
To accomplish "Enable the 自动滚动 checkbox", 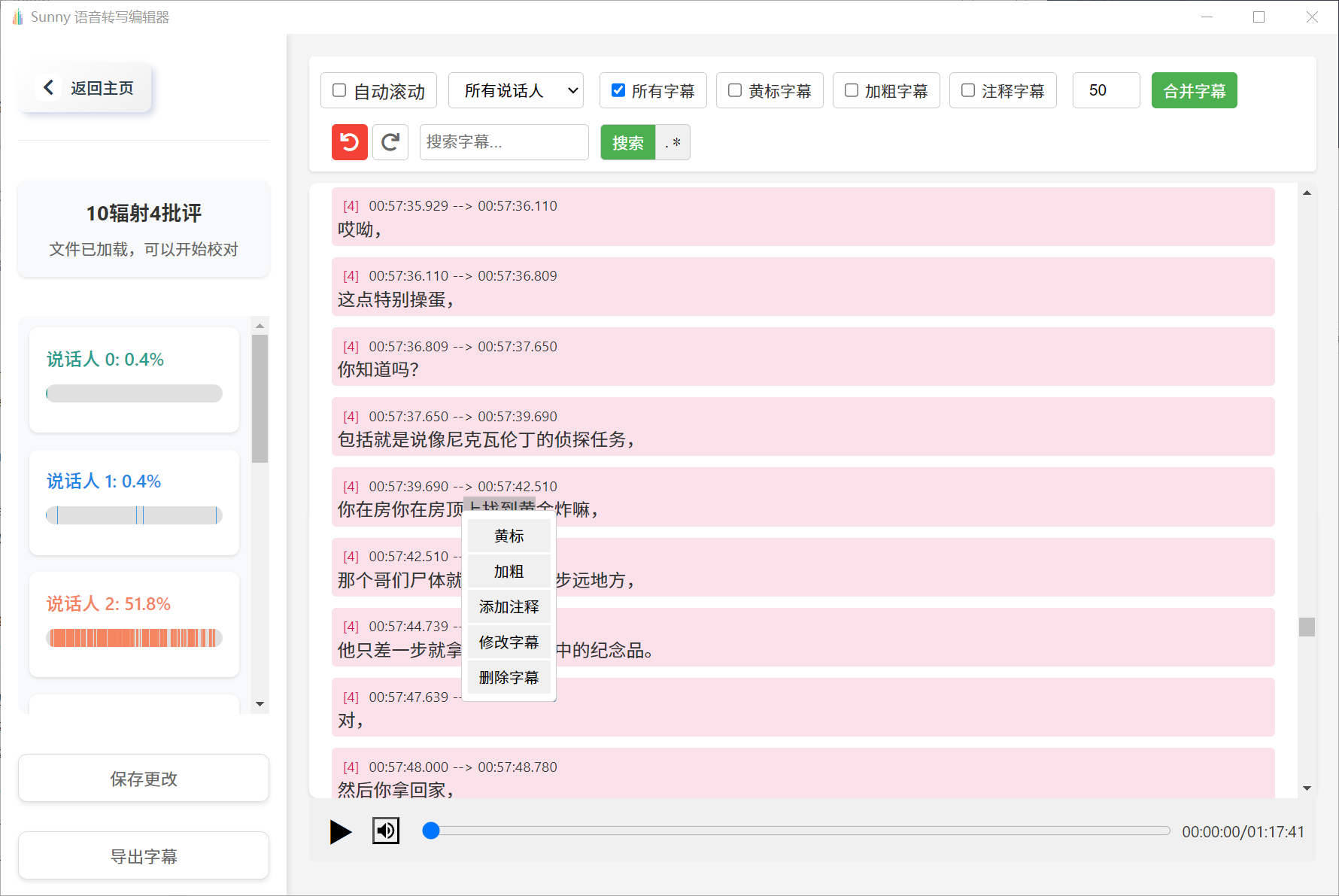I will pyautogui.click(x=339, y=90).
